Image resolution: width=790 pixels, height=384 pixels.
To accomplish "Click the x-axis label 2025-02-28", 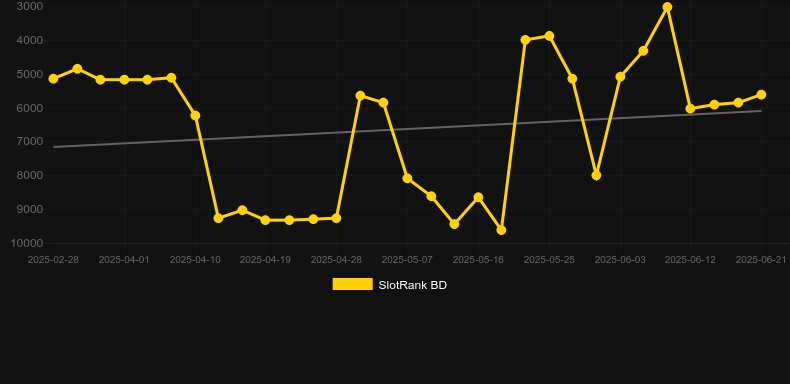I will 53,260.
